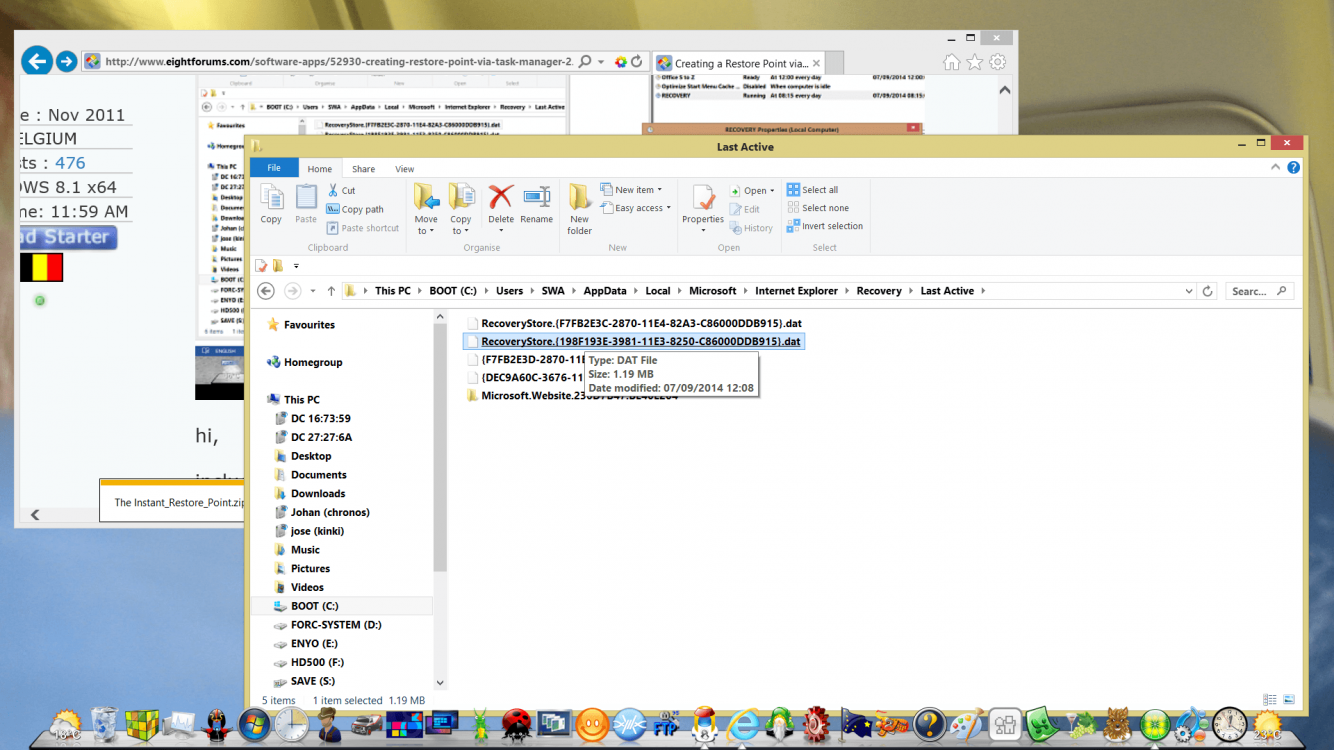
Task: Switch to large icons view
Action: 1289,700
